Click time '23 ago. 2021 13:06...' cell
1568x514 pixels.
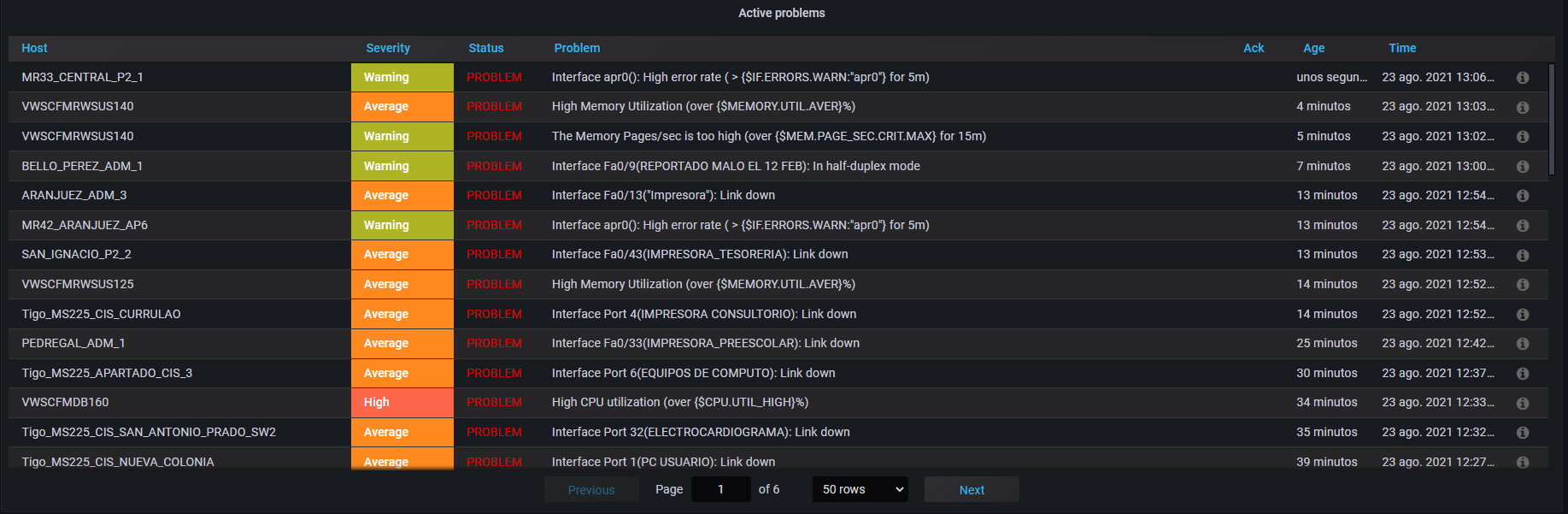coord(1438,77)
